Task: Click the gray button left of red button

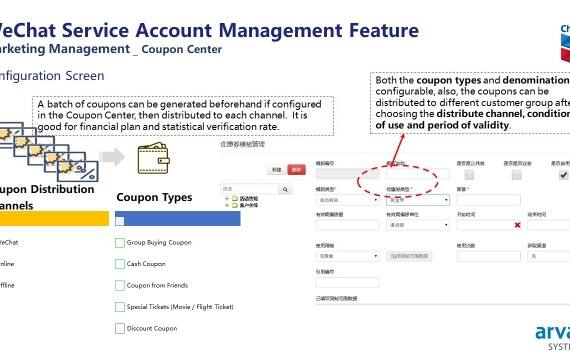Action: 277,170
